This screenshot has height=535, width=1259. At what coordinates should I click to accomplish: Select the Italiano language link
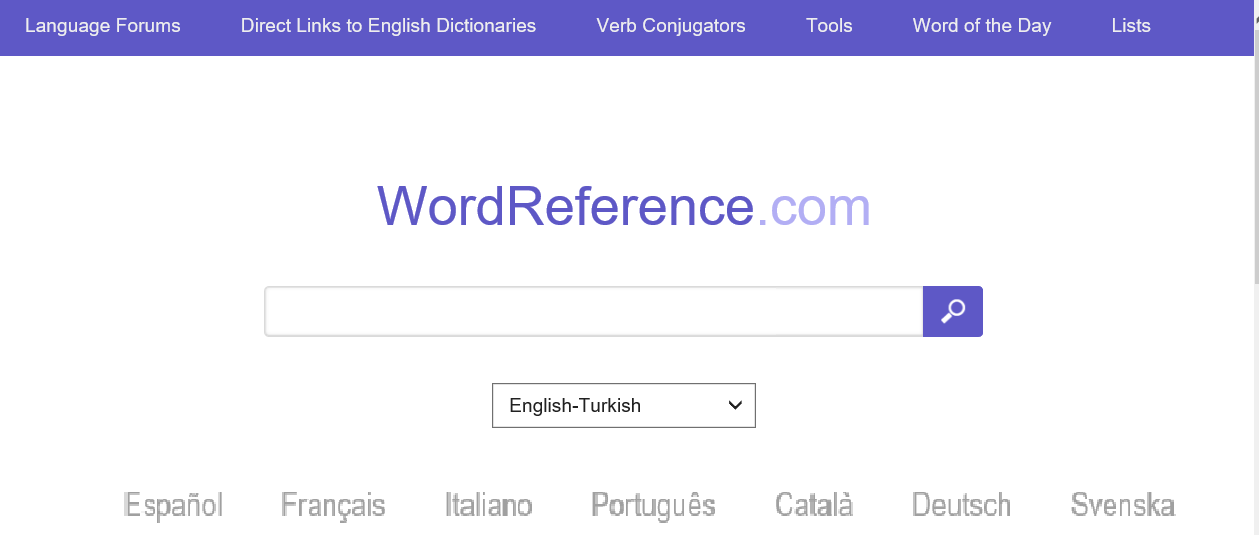tap(488, 505)
